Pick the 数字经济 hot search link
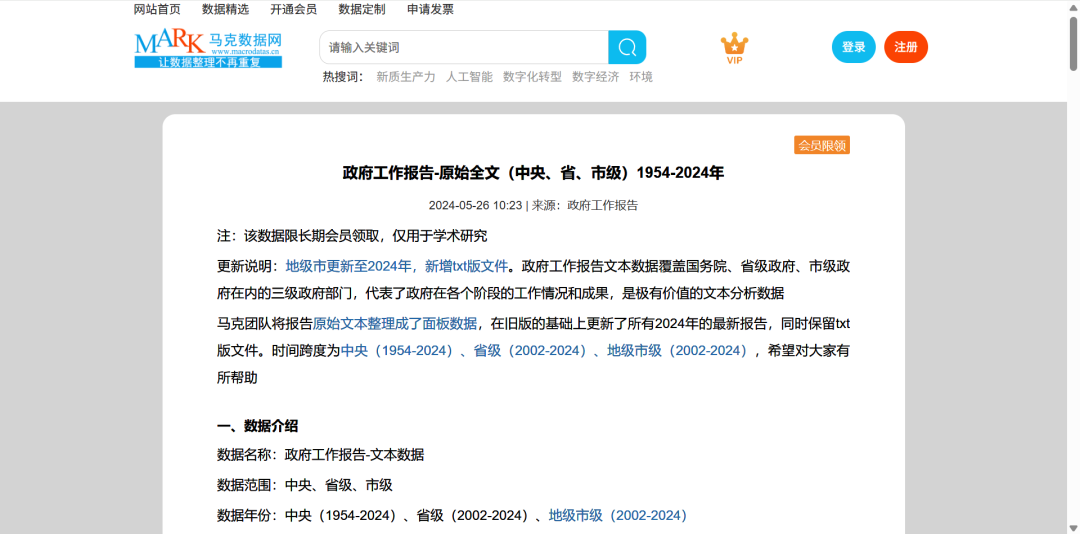This screenshot has height=534, width=1080. pyautogui.click(x=595, y=77)
